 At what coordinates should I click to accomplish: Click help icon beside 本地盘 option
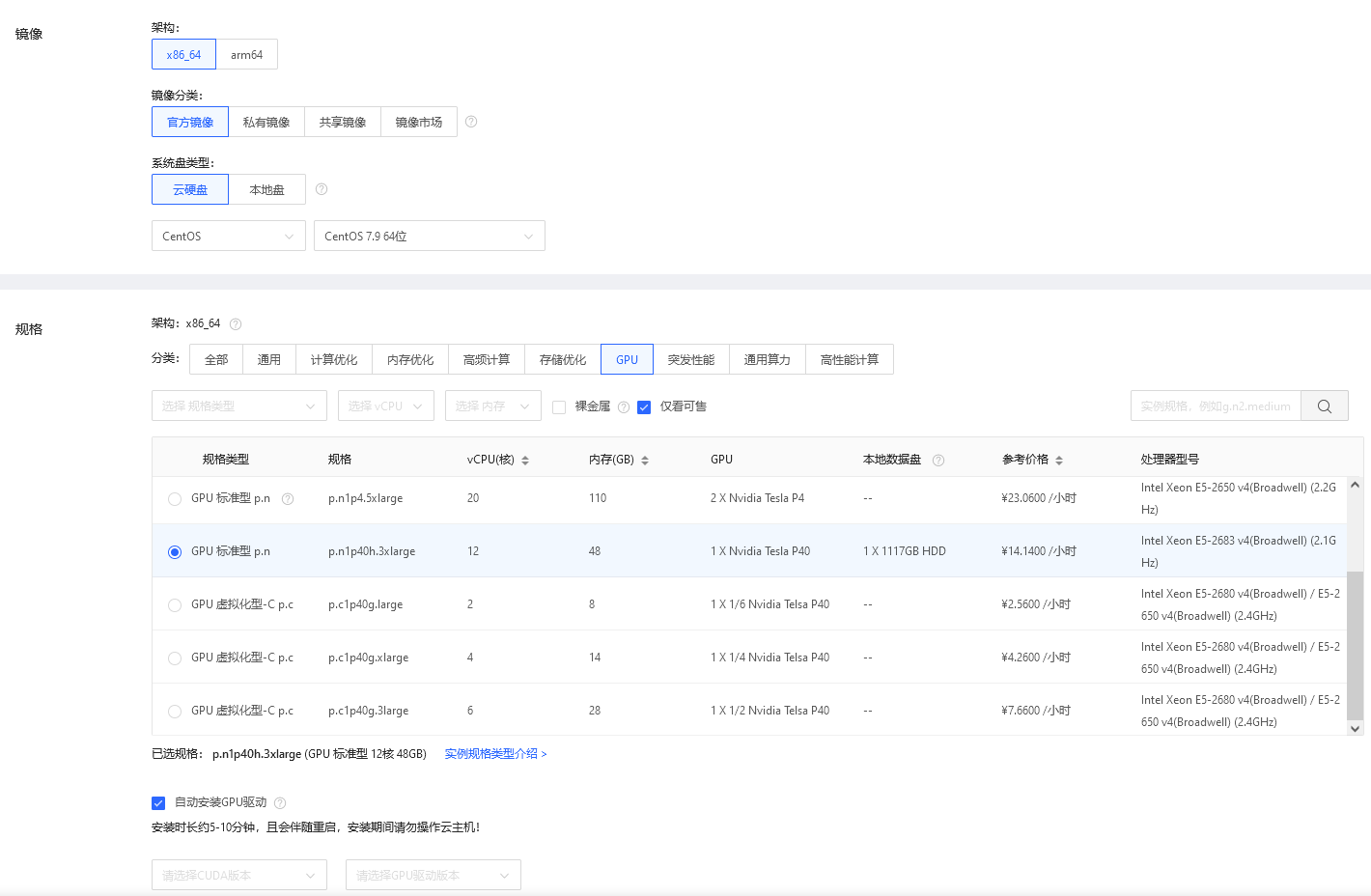coord(322,189)
